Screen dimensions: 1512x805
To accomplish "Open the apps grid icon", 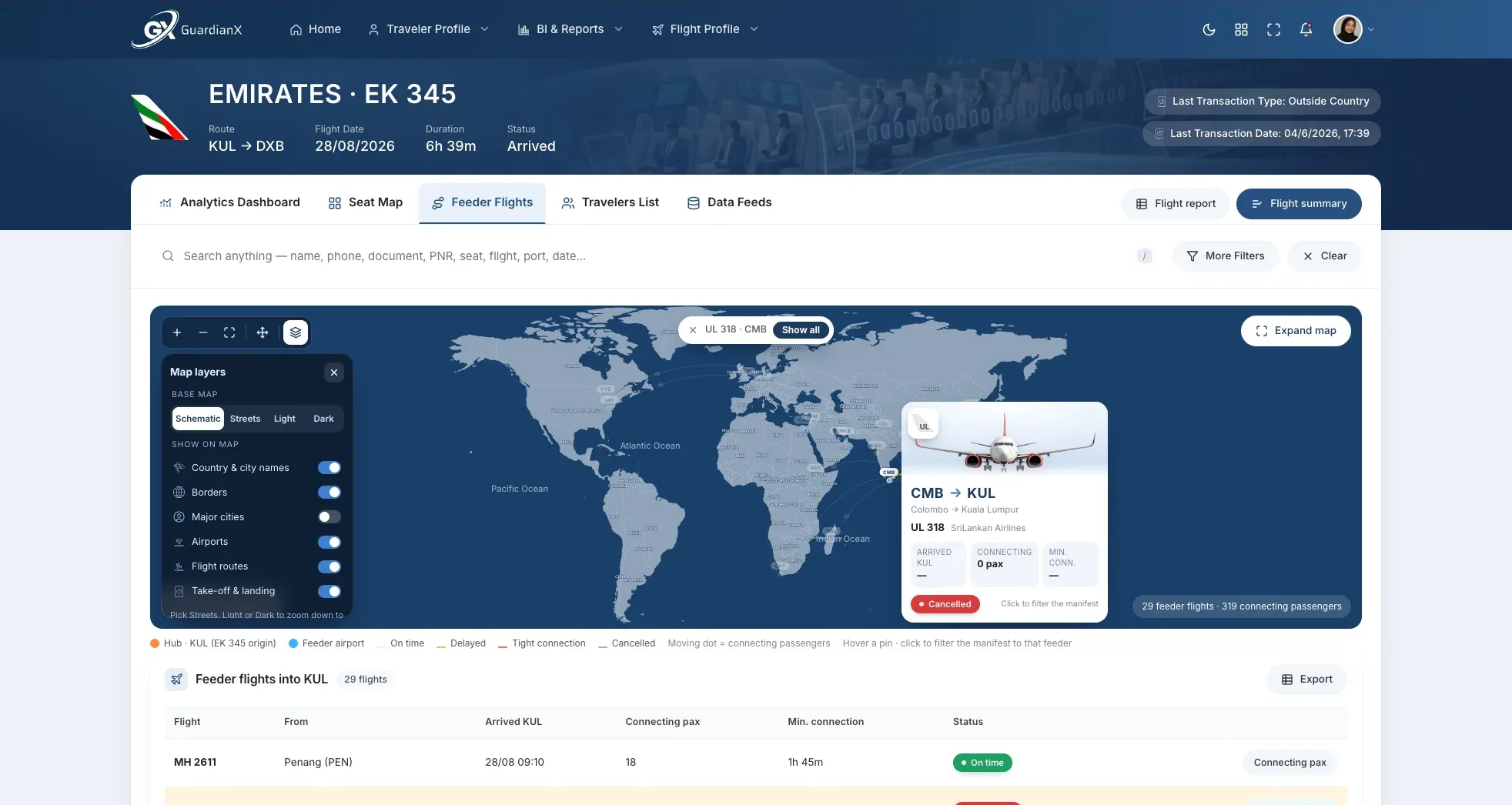I will point(1241,29).
